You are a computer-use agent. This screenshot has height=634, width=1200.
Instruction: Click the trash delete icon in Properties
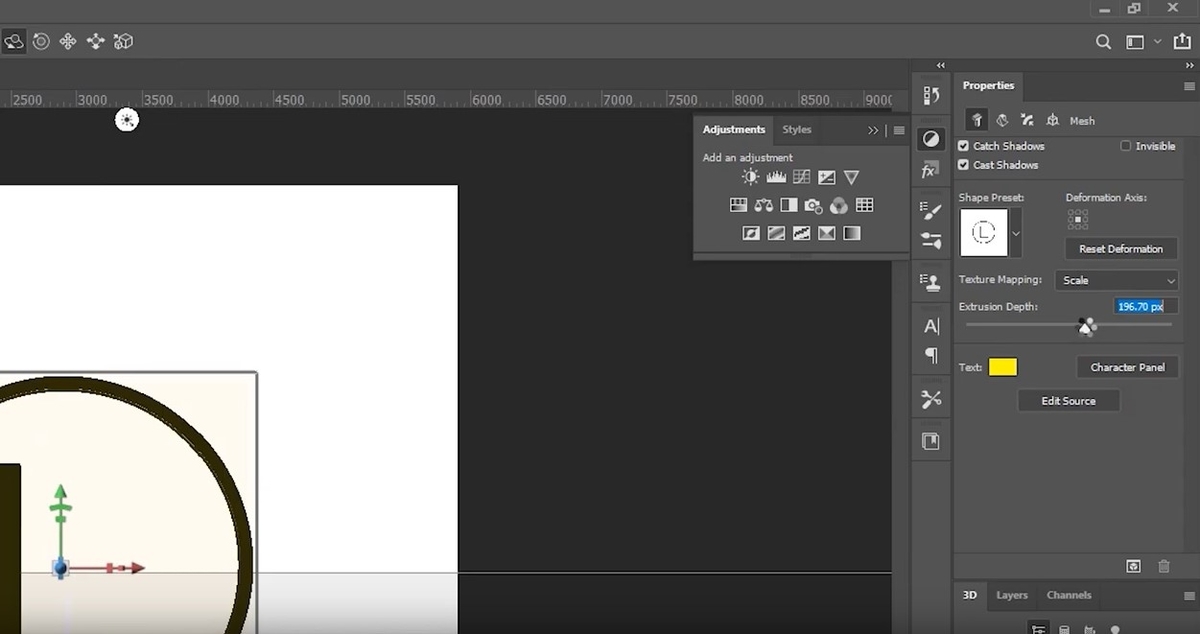tap(1164, 566)
